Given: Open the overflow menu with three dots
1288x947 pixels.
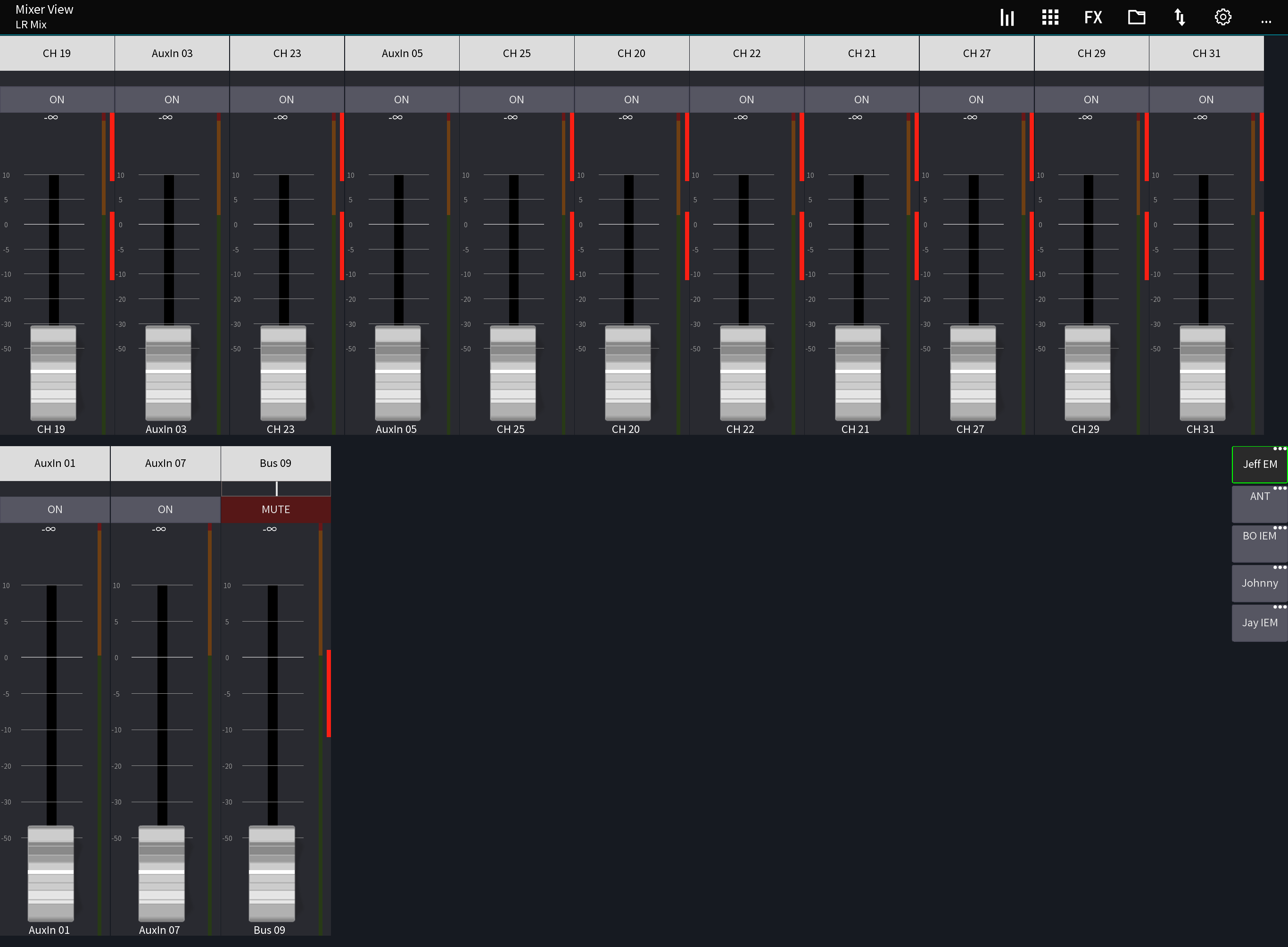Looking at the screenshot, I should point(1266,20).
